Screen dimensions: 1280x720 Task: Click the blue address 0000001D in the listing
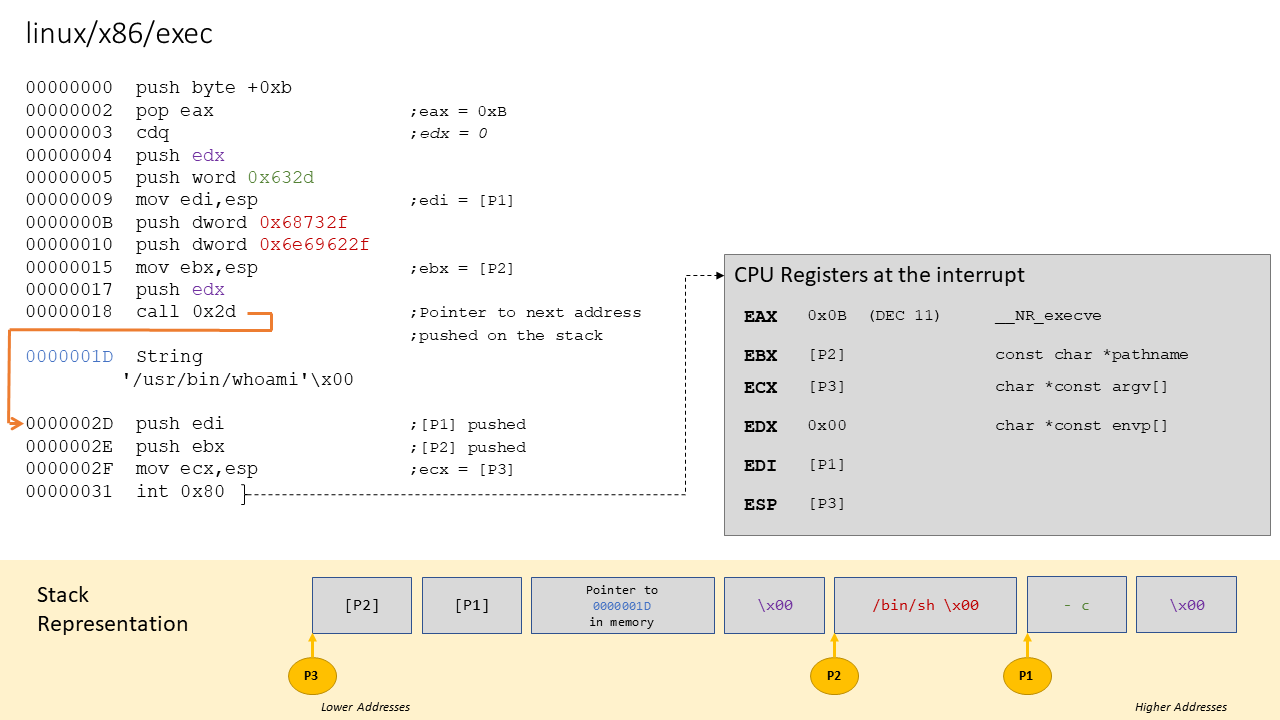[x=69, y=357]
